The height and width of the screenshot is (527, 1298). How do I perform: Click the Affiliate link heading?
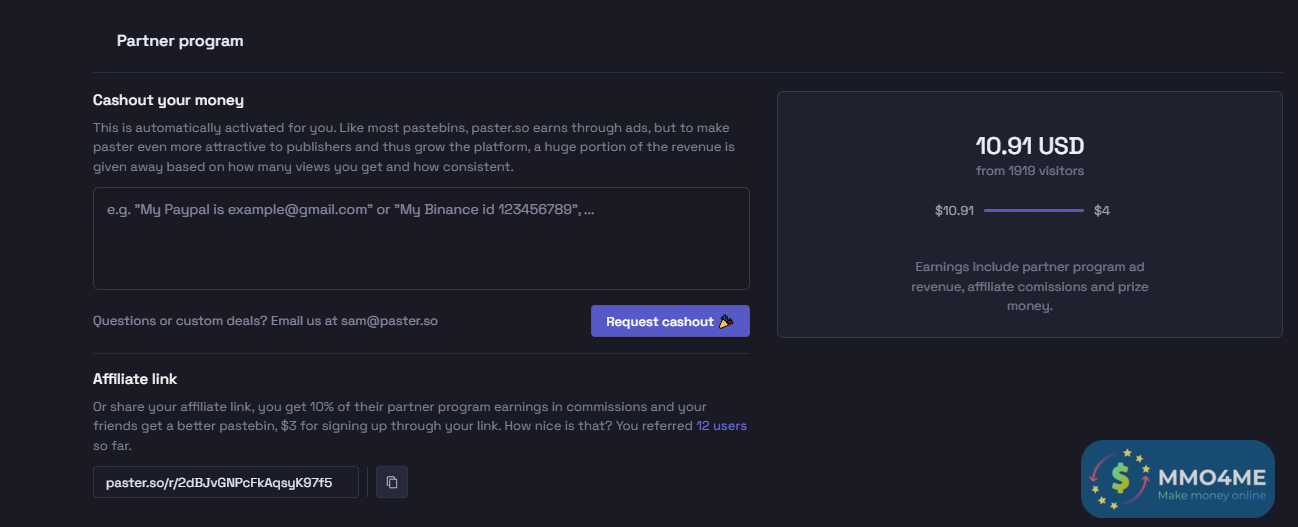135,379
